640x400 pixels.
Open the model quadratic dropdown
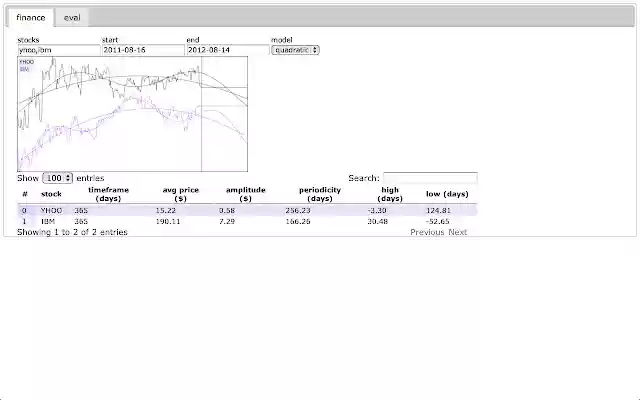(295, 49)
